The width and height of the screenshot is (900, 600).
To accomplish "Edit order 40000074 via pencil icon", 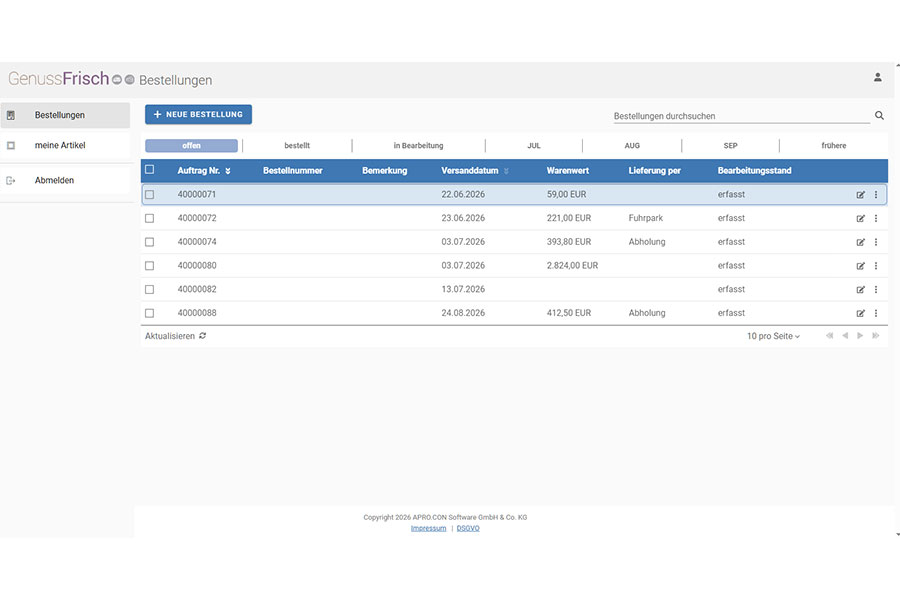I will coord(860,242).
